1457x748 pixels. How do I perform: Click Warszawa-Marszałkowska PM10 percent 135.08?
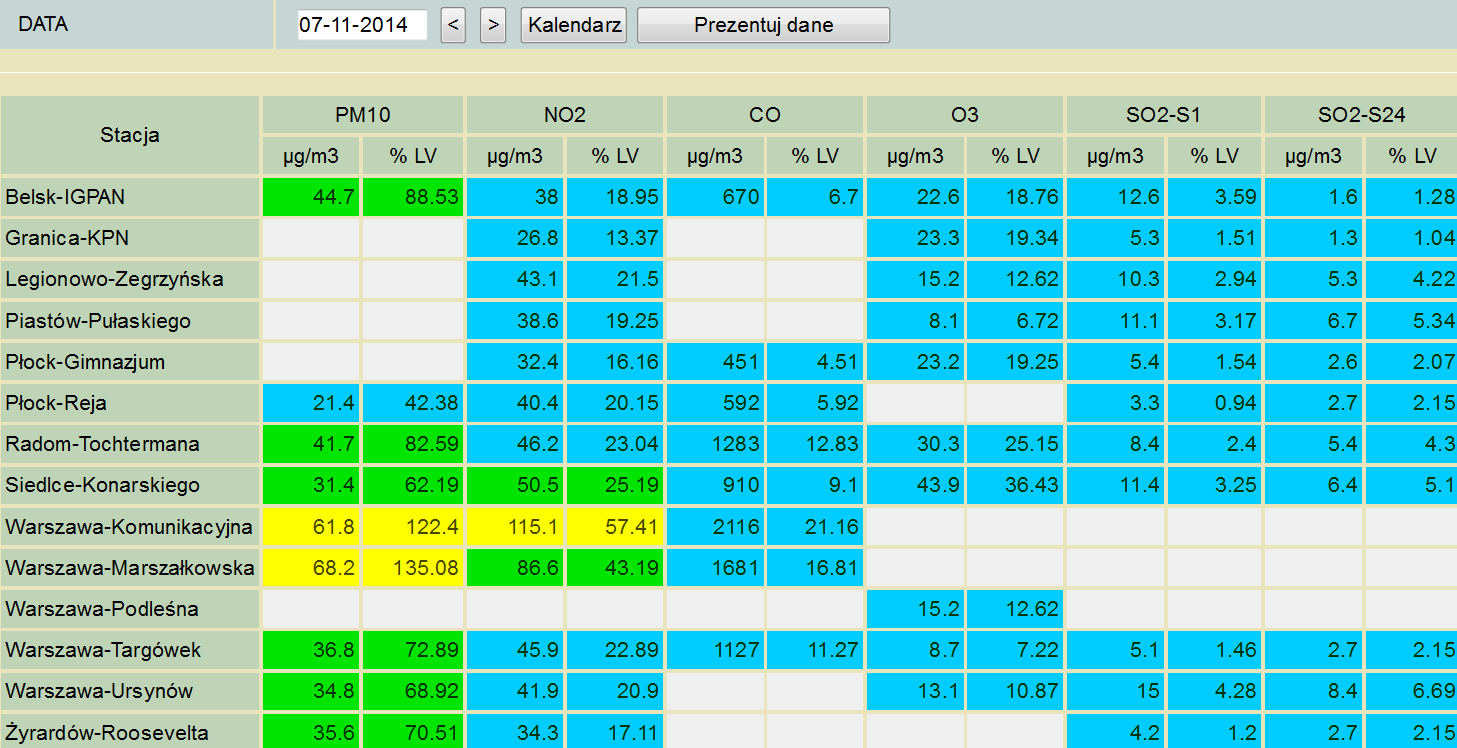[413, 568]
